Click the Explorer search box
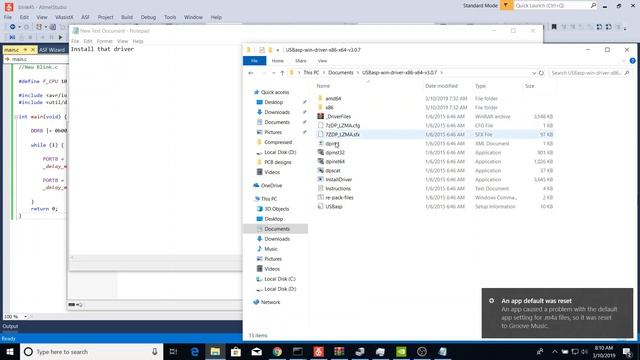 [x=590, y=73]
